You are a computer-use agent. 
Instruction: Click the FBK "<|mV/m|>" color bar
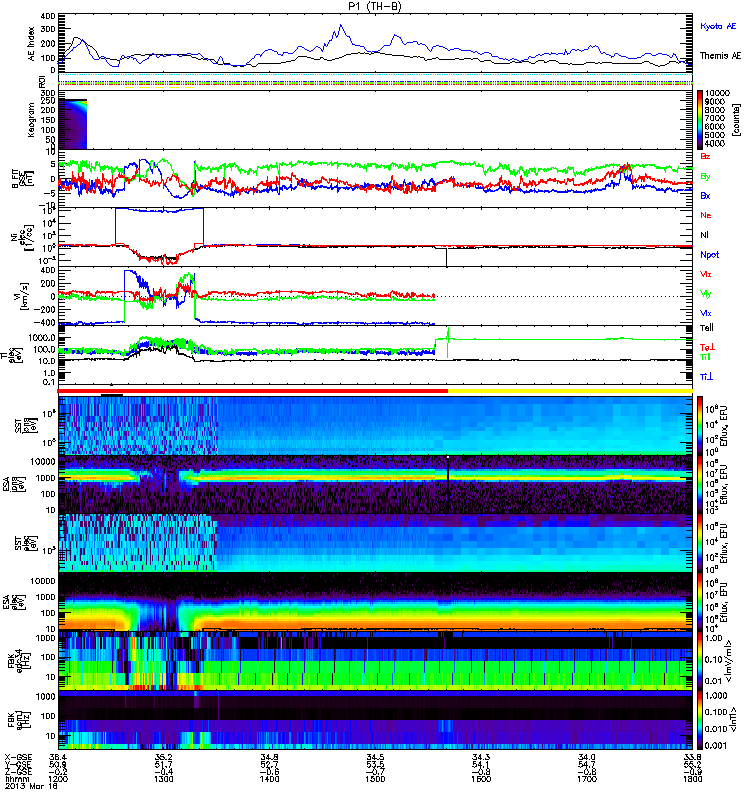[x=700, y=660]
